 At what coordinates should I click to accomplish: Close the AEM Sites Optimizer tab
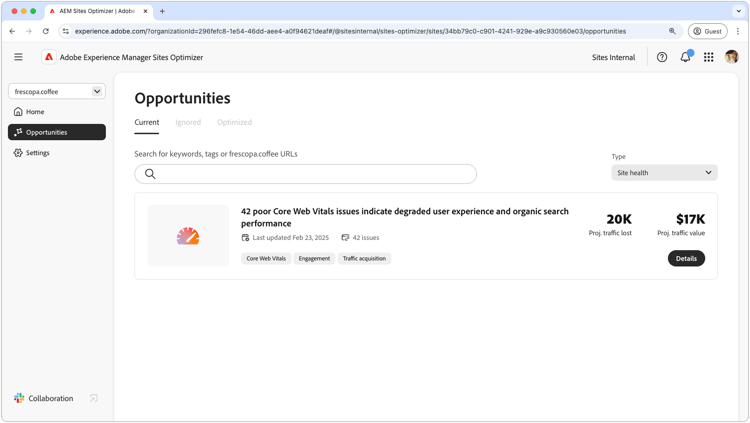point(145,11)
